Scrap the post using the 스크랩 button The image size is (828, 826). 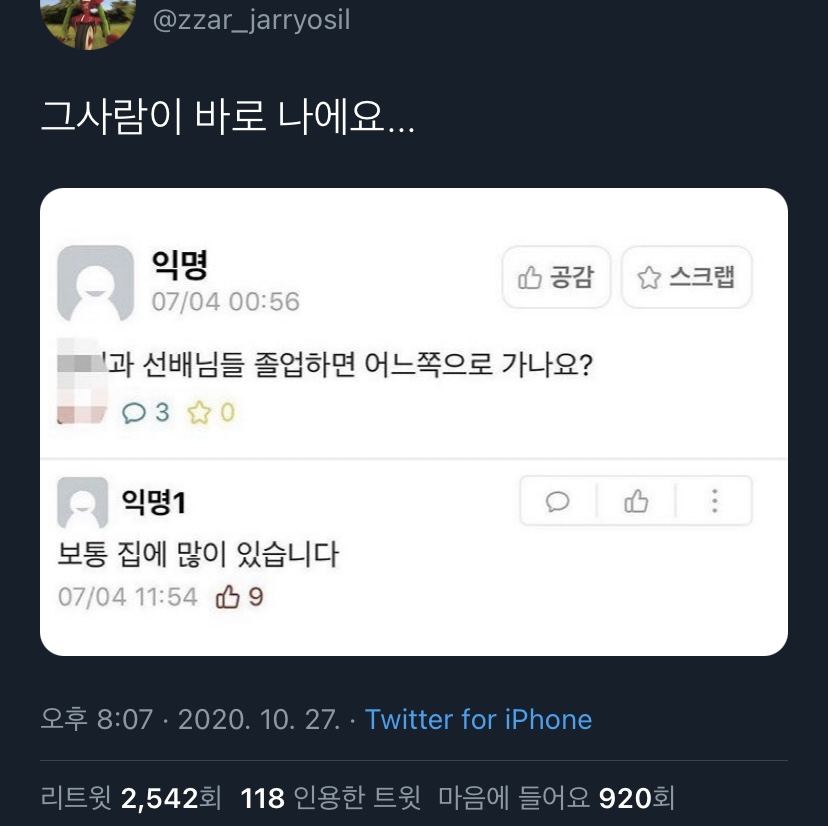pyautogui.click(x=686, y=278)
